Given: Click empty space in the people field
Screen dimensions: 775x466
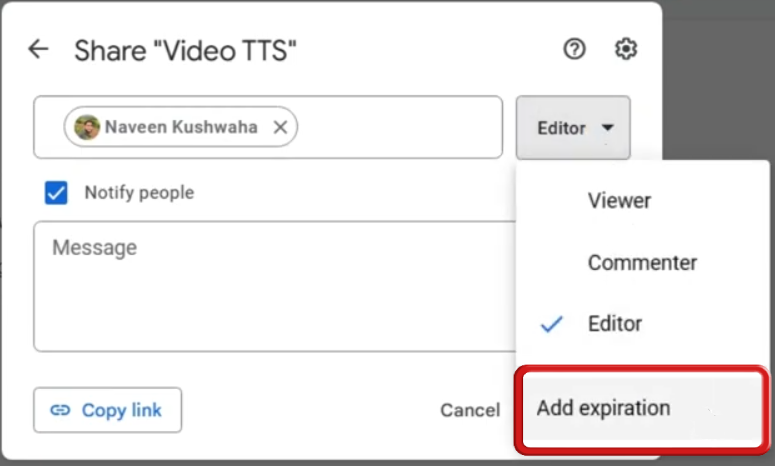Looking at the screenshot, I should 399,127.
